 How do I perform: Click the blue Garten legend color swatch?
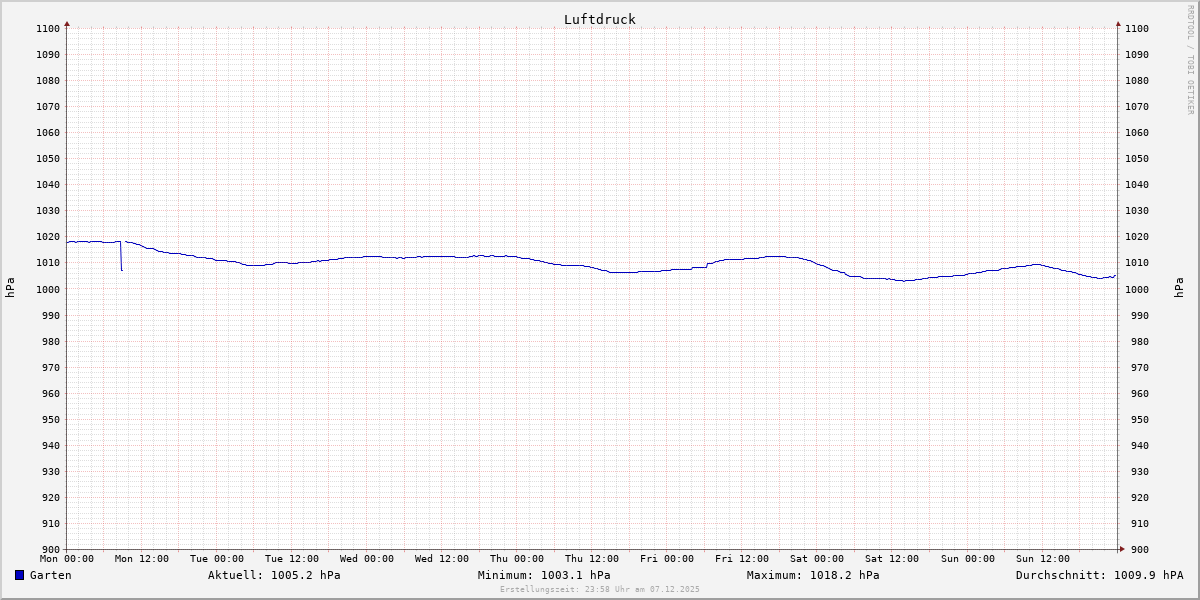click(19, 575)
